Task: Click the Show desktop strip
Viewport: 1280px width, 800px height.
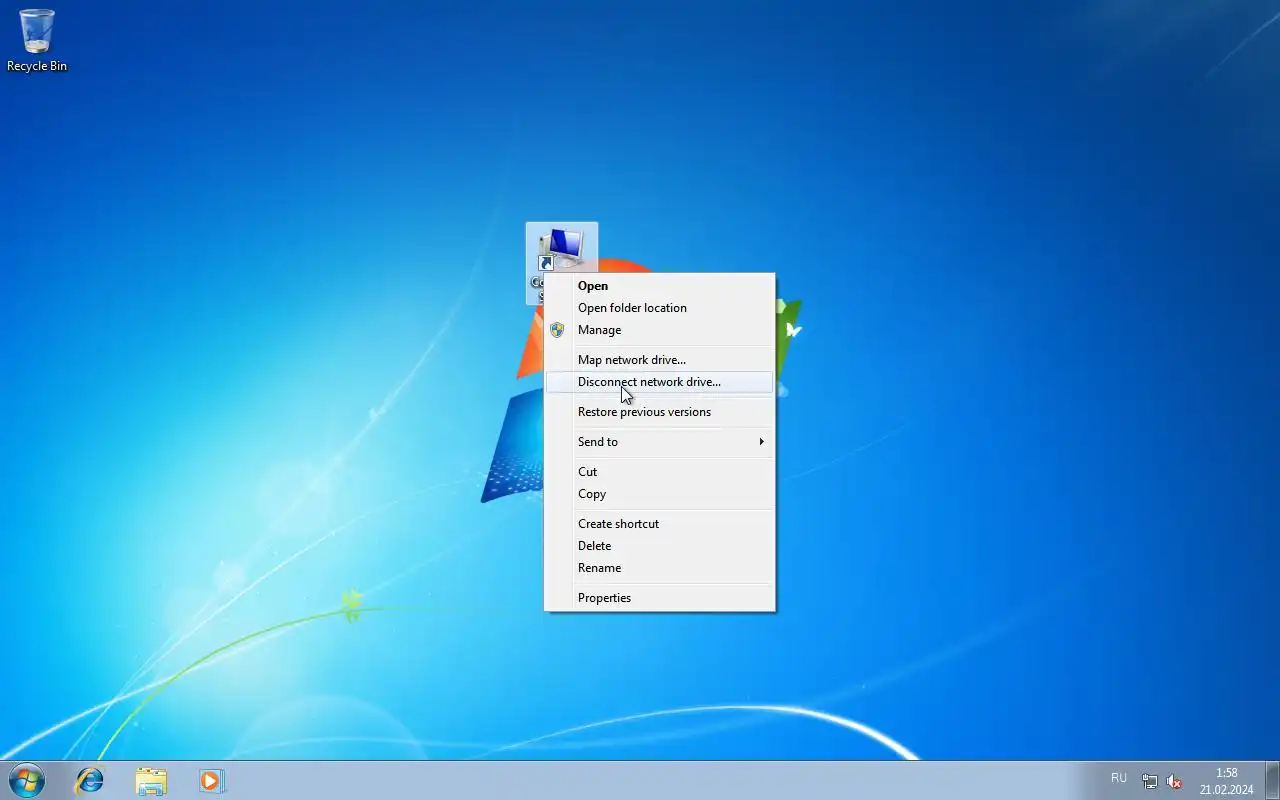Action: pos(1272,780)
